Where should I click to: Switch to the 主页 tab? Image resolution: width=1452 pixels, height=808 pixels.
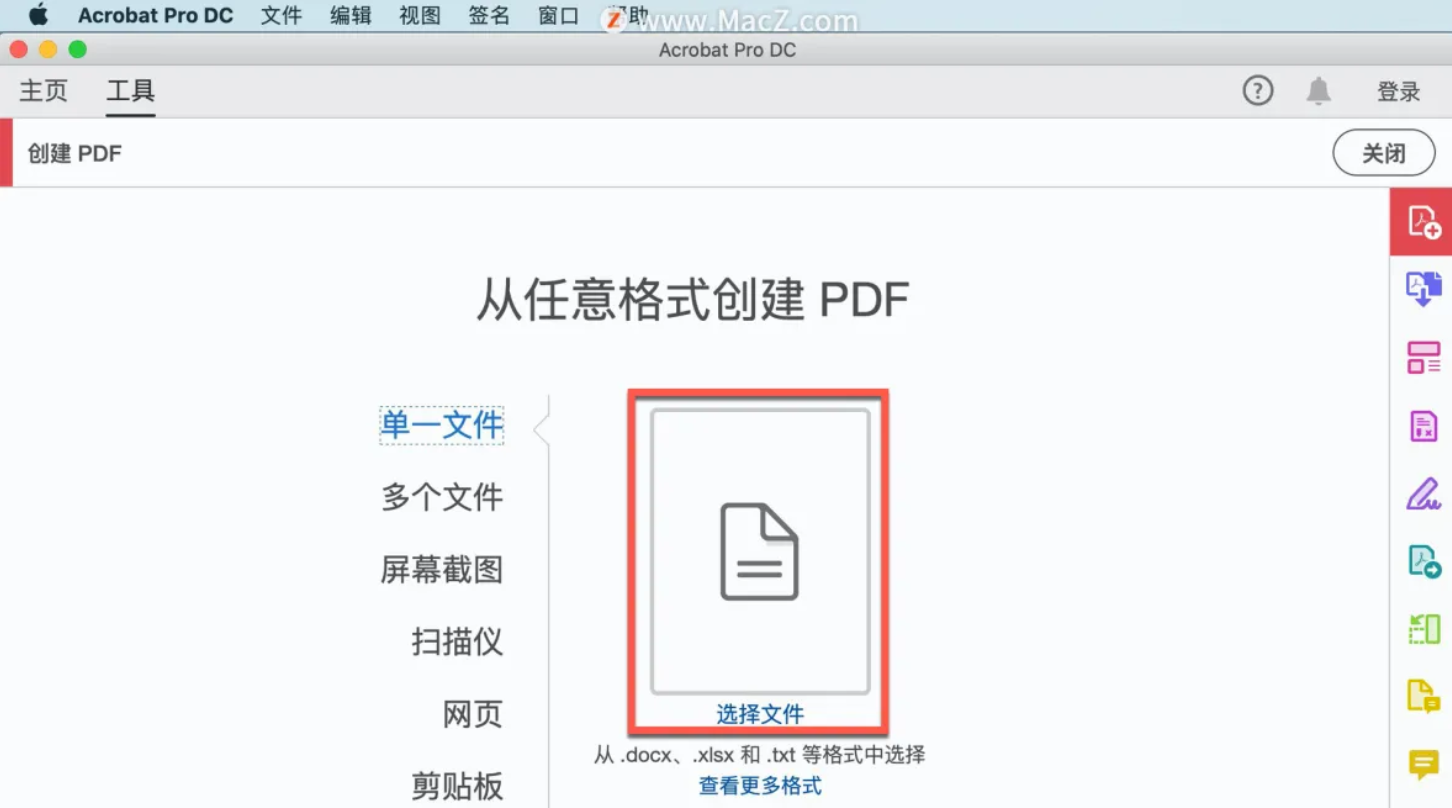point(44,91)
